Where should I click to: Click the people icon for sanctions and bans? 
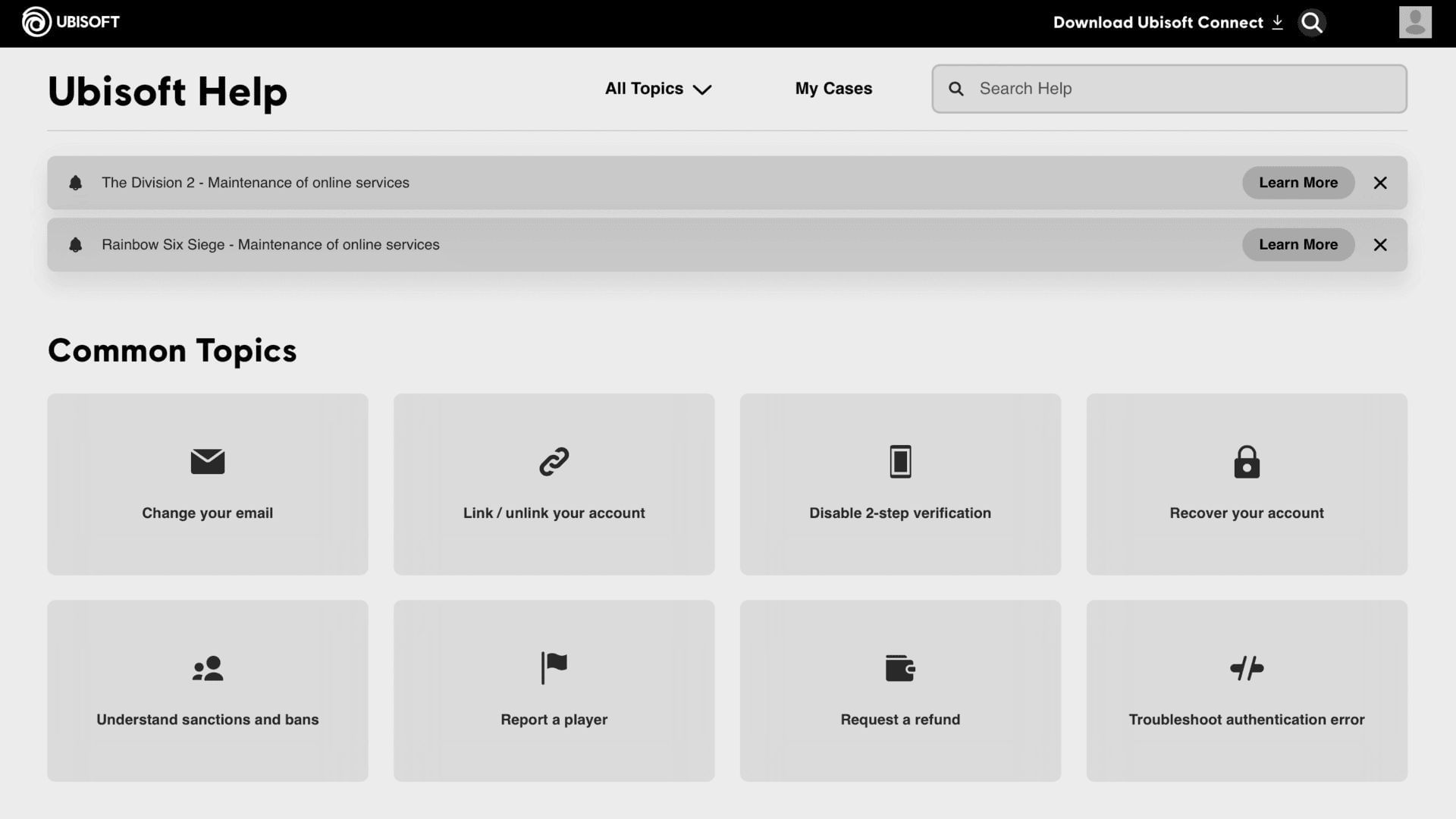click(x=207, y=668)
